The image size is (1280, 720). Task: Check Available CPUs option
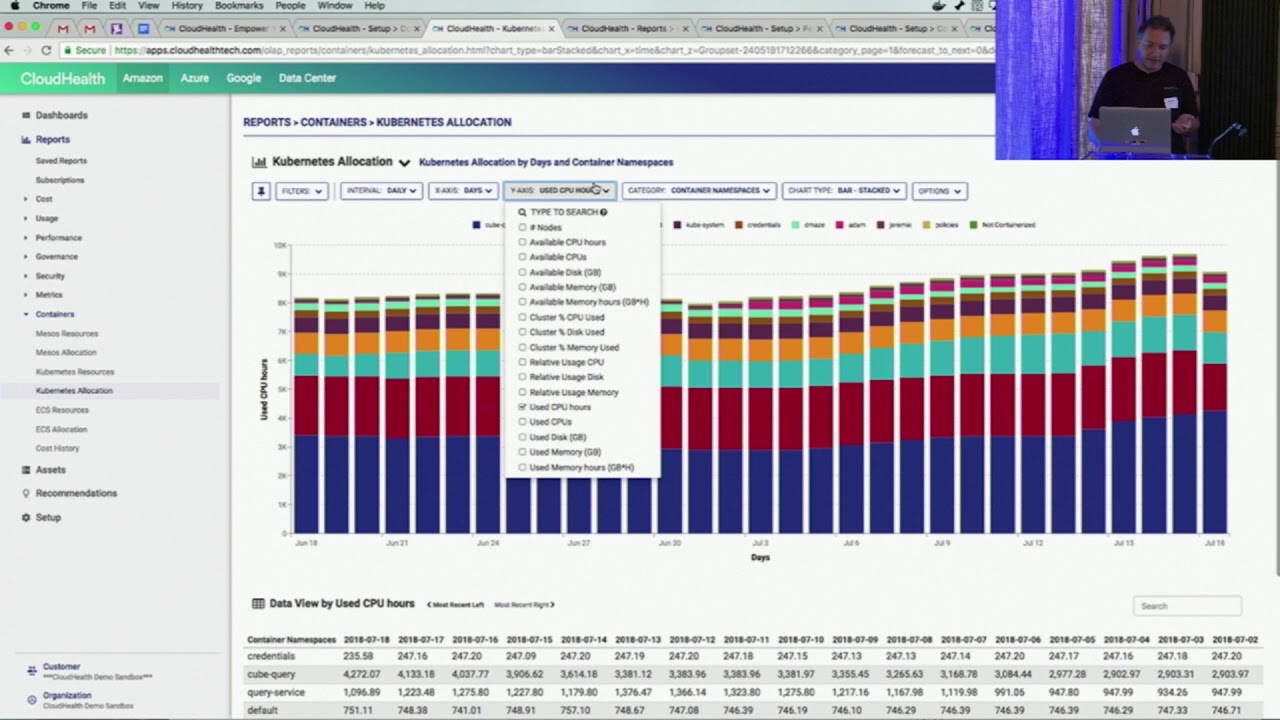point(522,257)
